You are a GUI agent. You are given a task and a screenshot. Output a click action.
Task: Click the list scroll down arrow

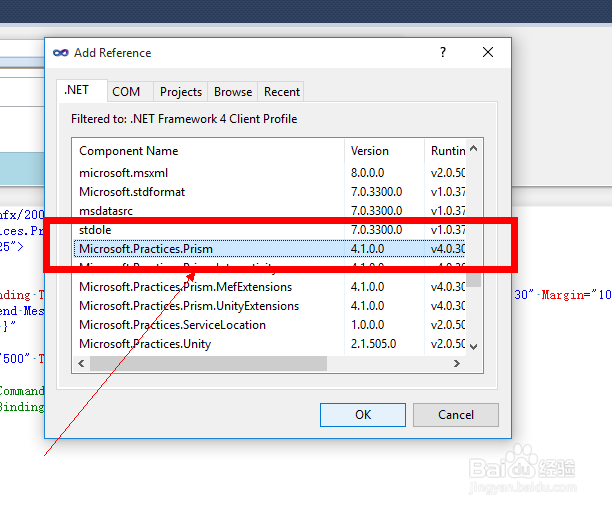point(473,347)
